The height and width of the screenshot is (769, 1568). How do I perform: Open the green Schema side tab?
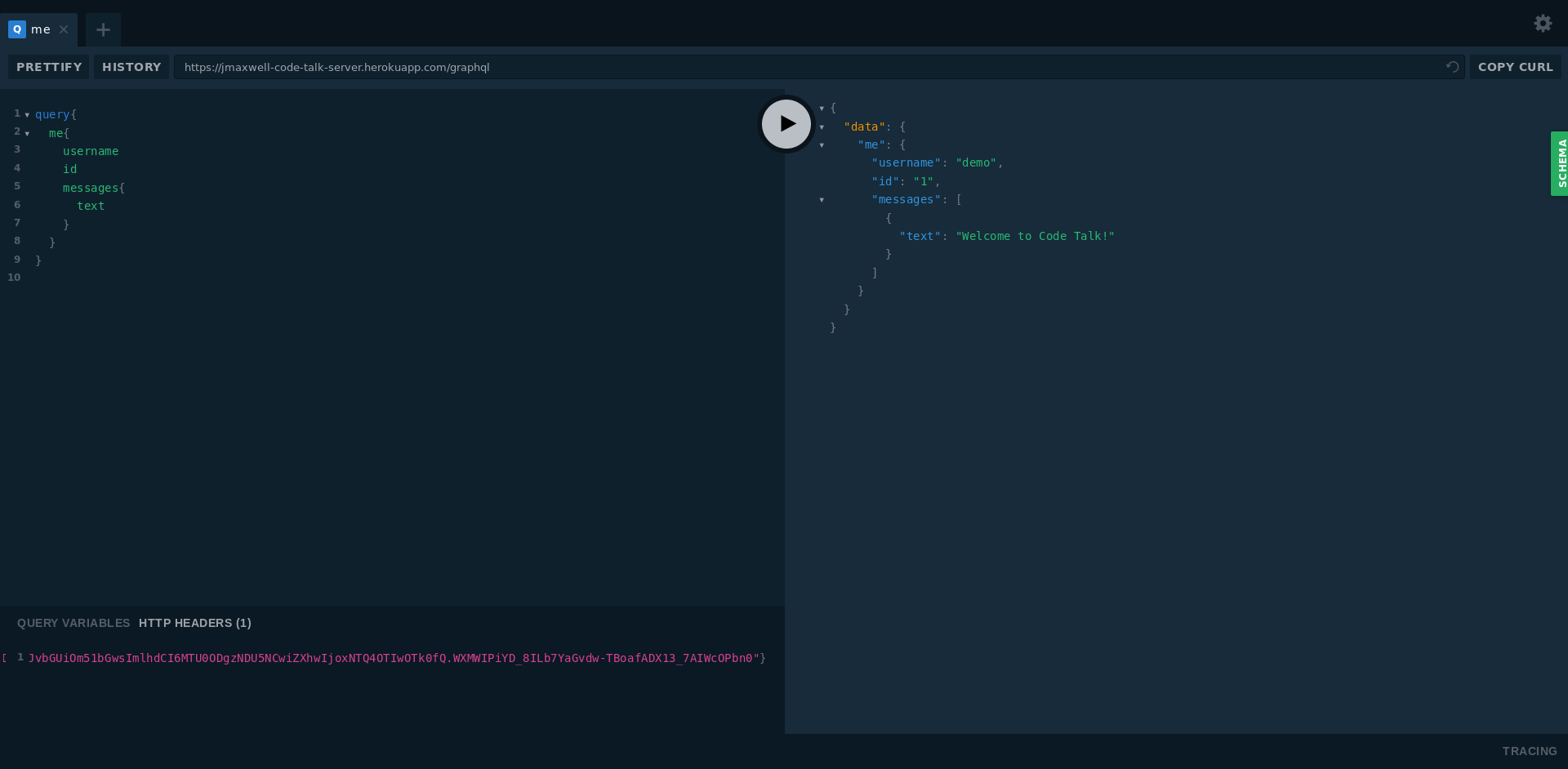coord(1560,163)
